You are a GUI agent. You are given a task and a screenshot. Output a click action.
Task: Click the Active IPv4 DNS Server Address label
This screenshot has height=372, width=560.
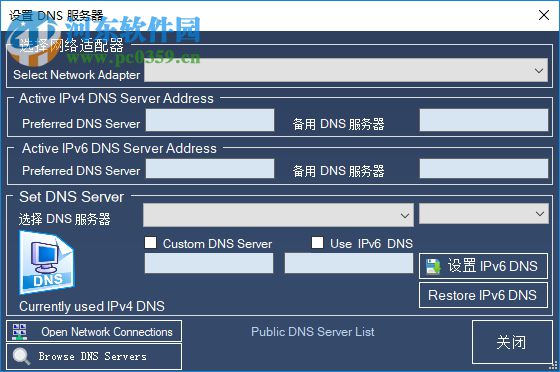116,99
